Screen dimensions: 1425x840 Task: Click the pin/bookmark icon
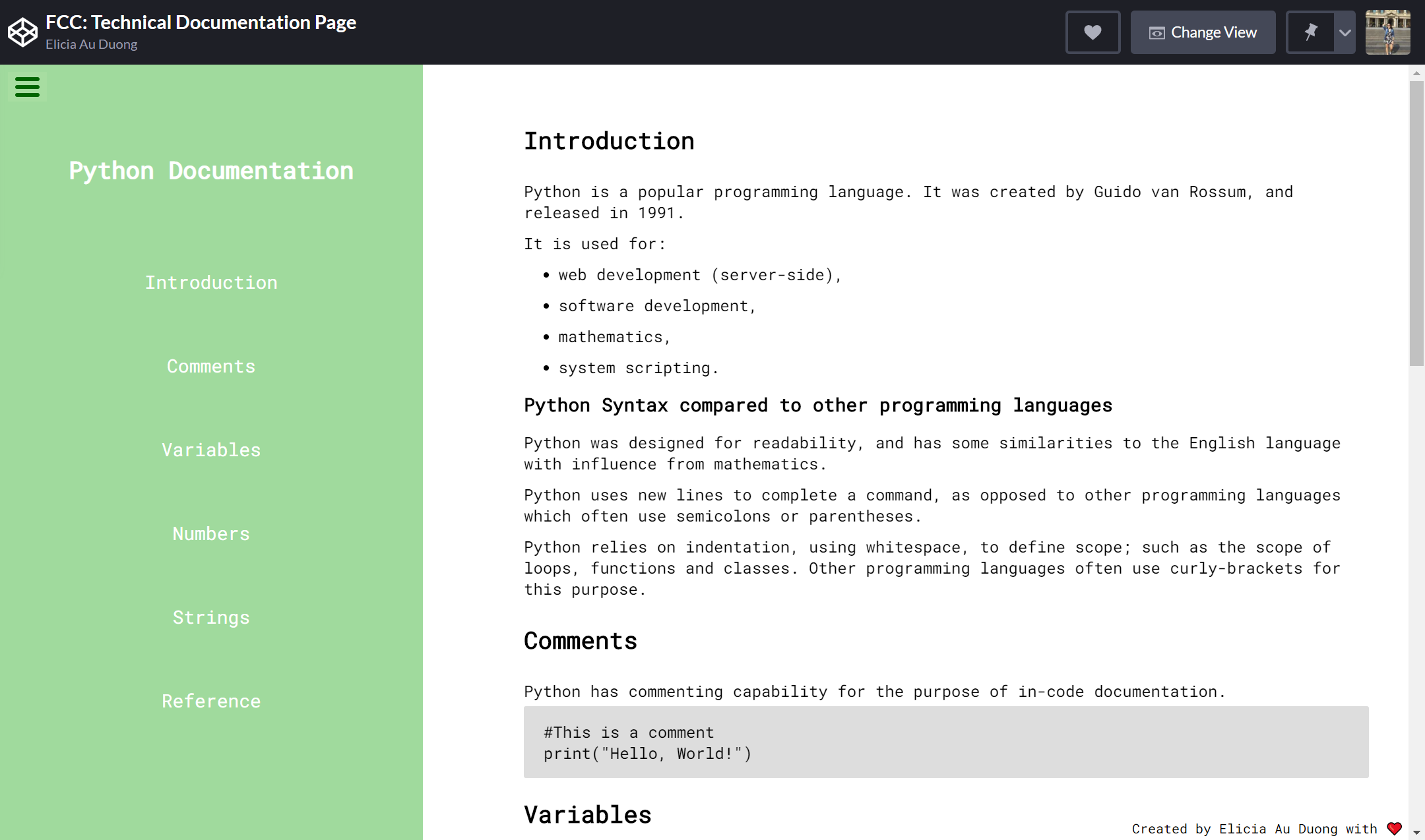(x=1311, y=31)
